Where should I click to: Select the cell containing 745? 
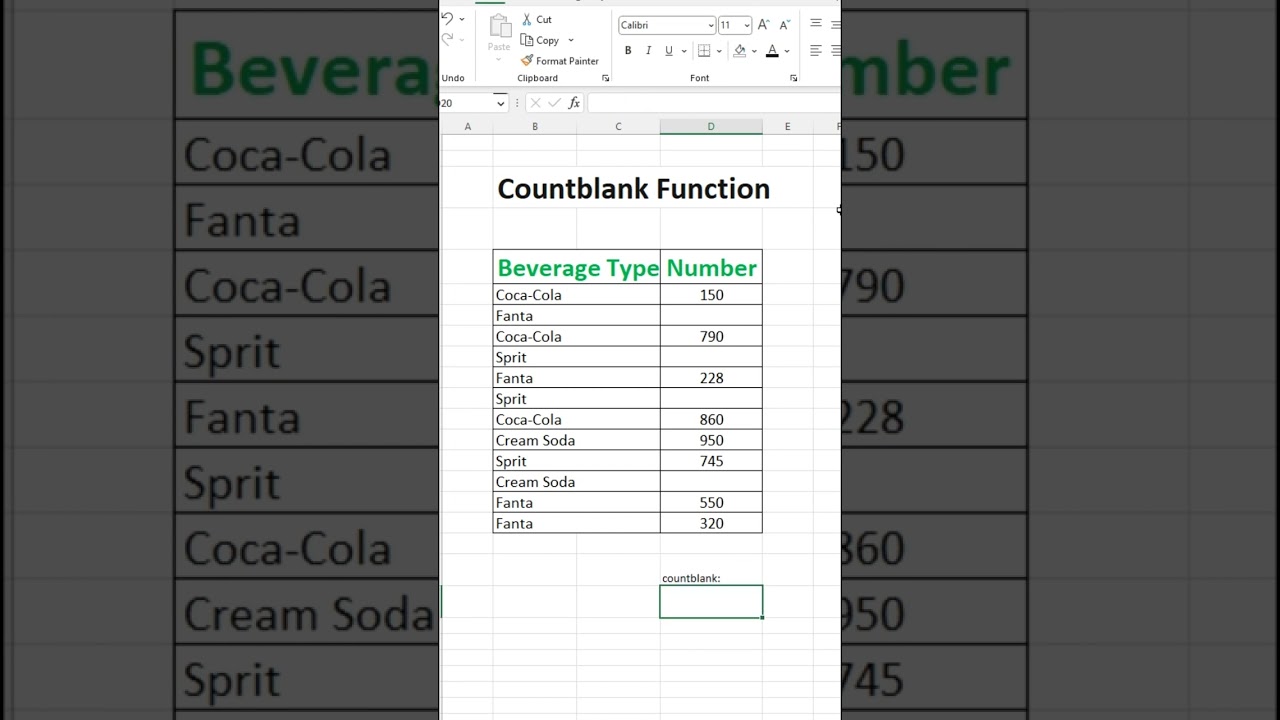point(711,461)
